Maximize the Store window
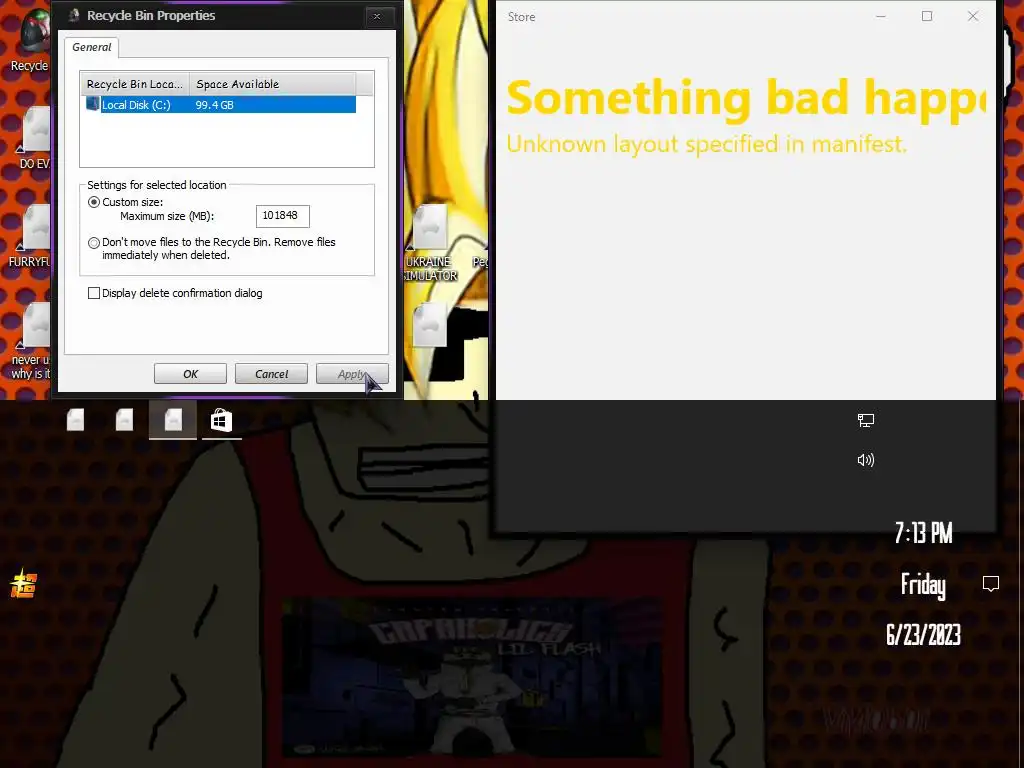The width and height of the screenshot is (1024, 768). pyautogui.click(x=927, y=16)
